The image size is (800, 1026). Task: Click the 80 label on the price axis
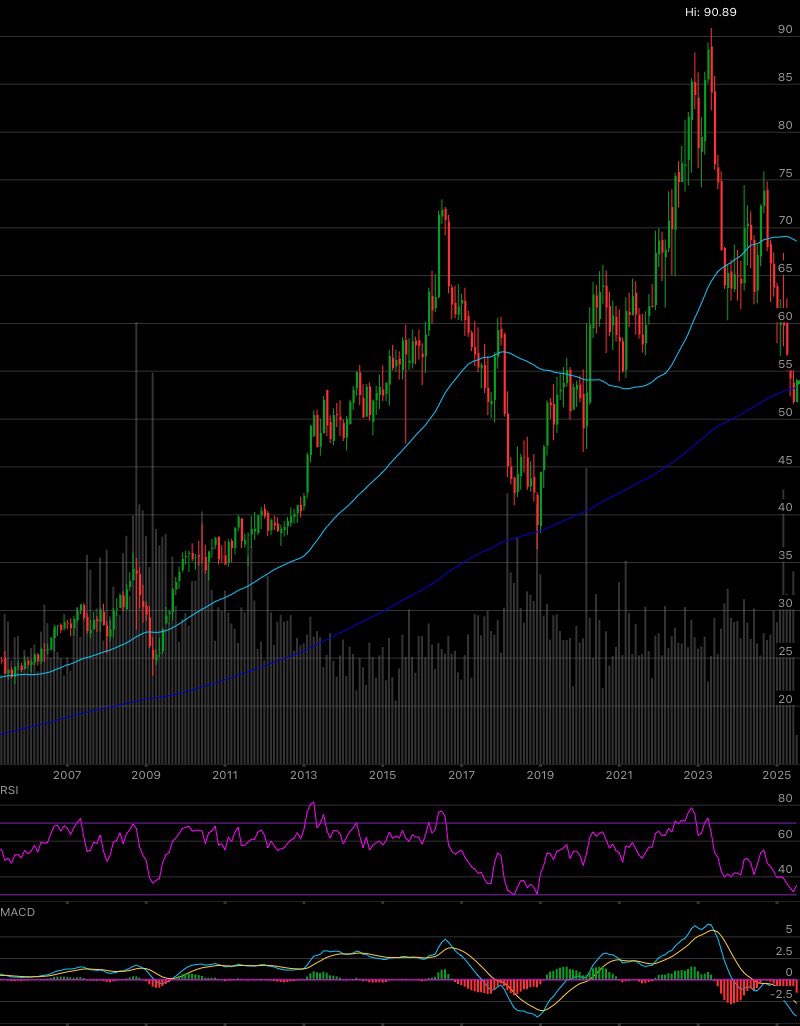[785, 125]
